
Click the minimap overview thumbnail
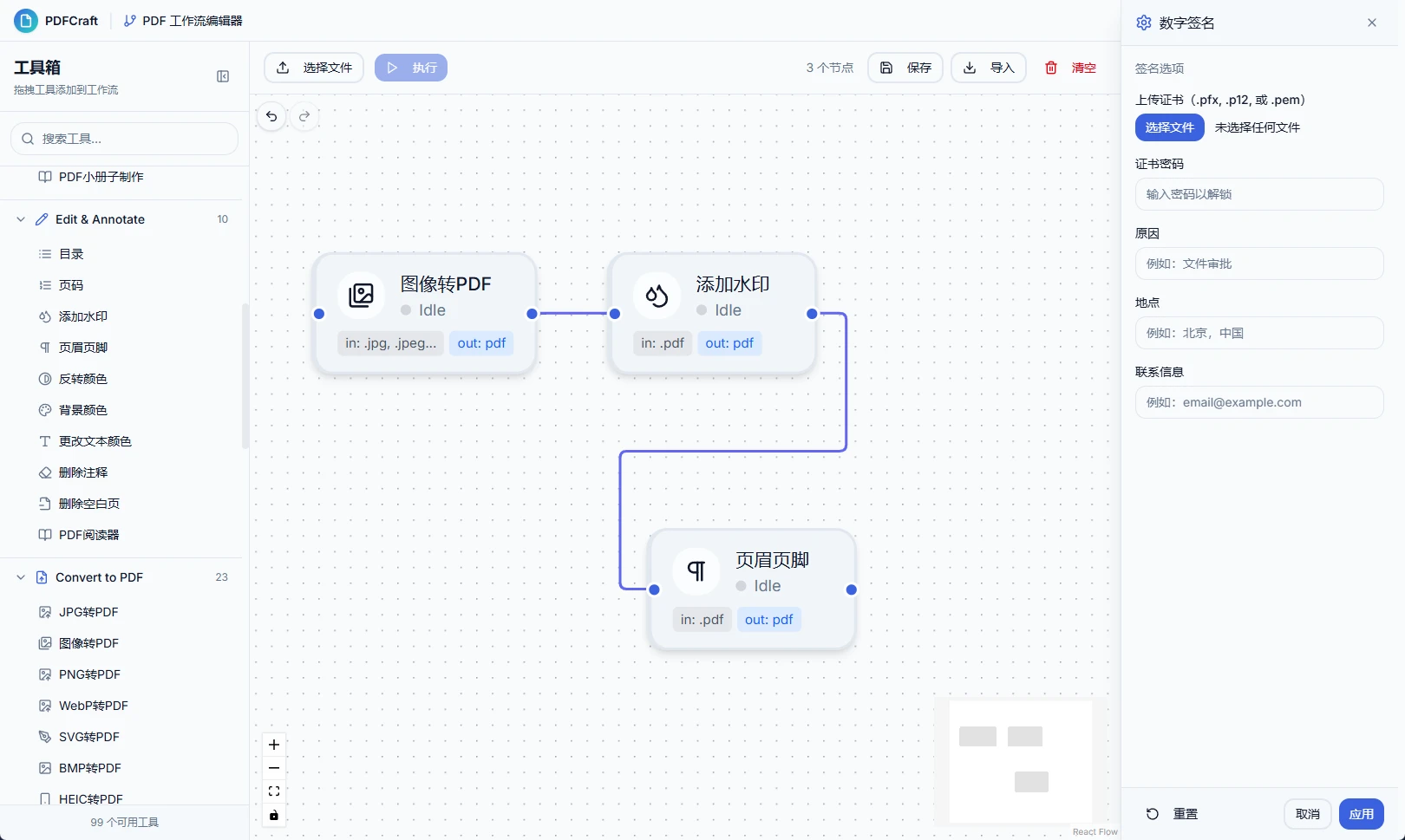(x=1020, y=760)
